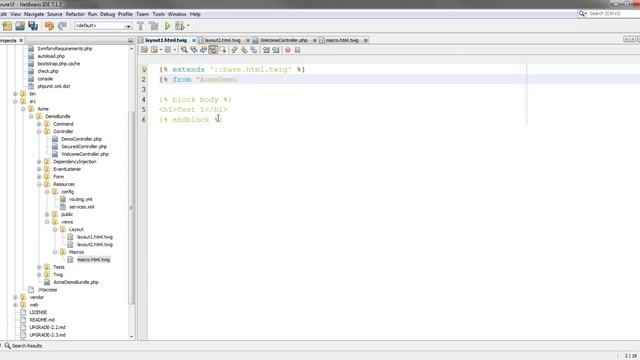Expand the vendor folder node
The width and height of the screenshot is (640, 360).
16,297
